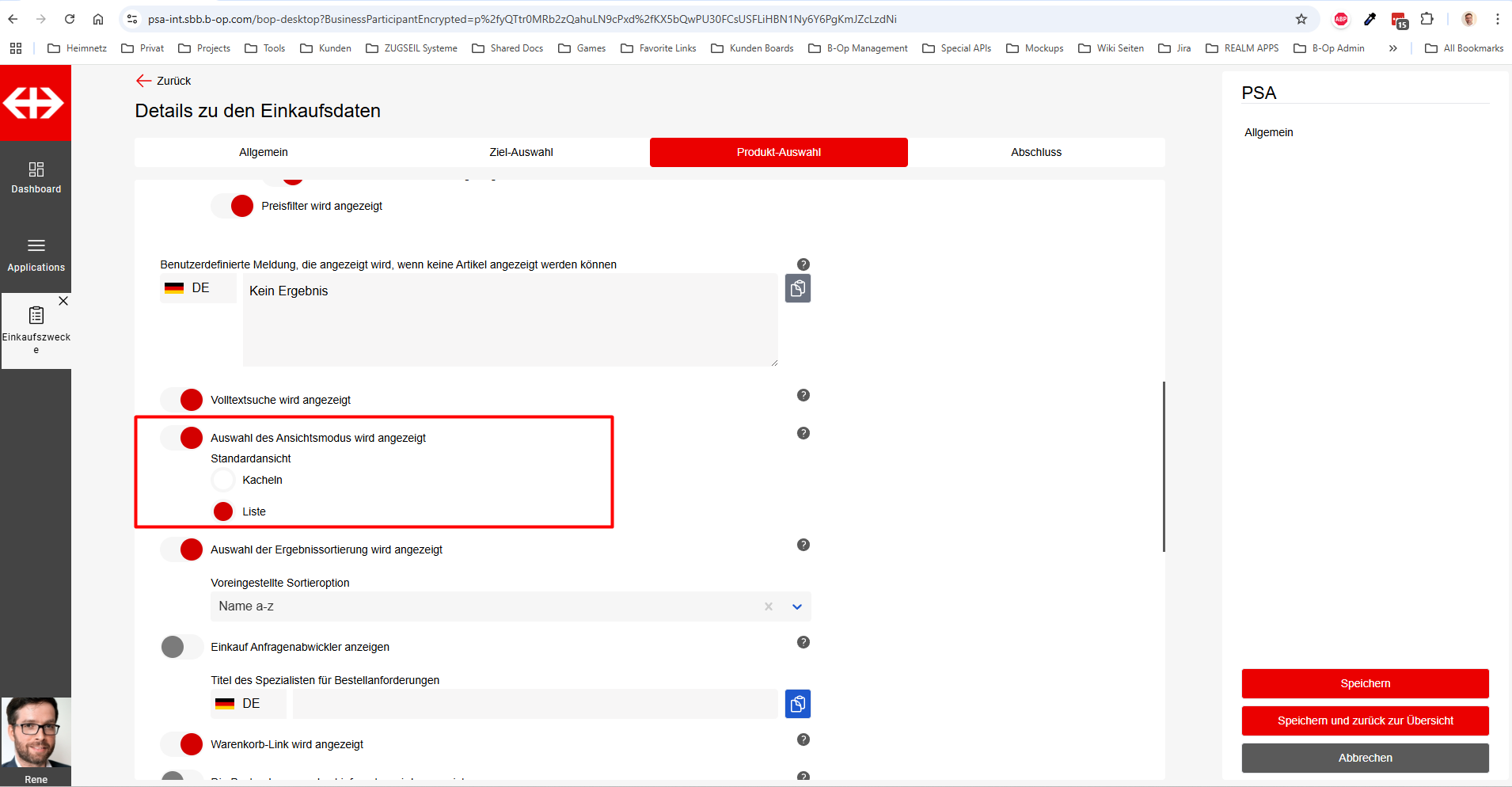Enable Einkauf Anfragenabwickler anzeigen toggle
Image resolution: width=1512 pixels, height=787 pixels.
point(182,647)
